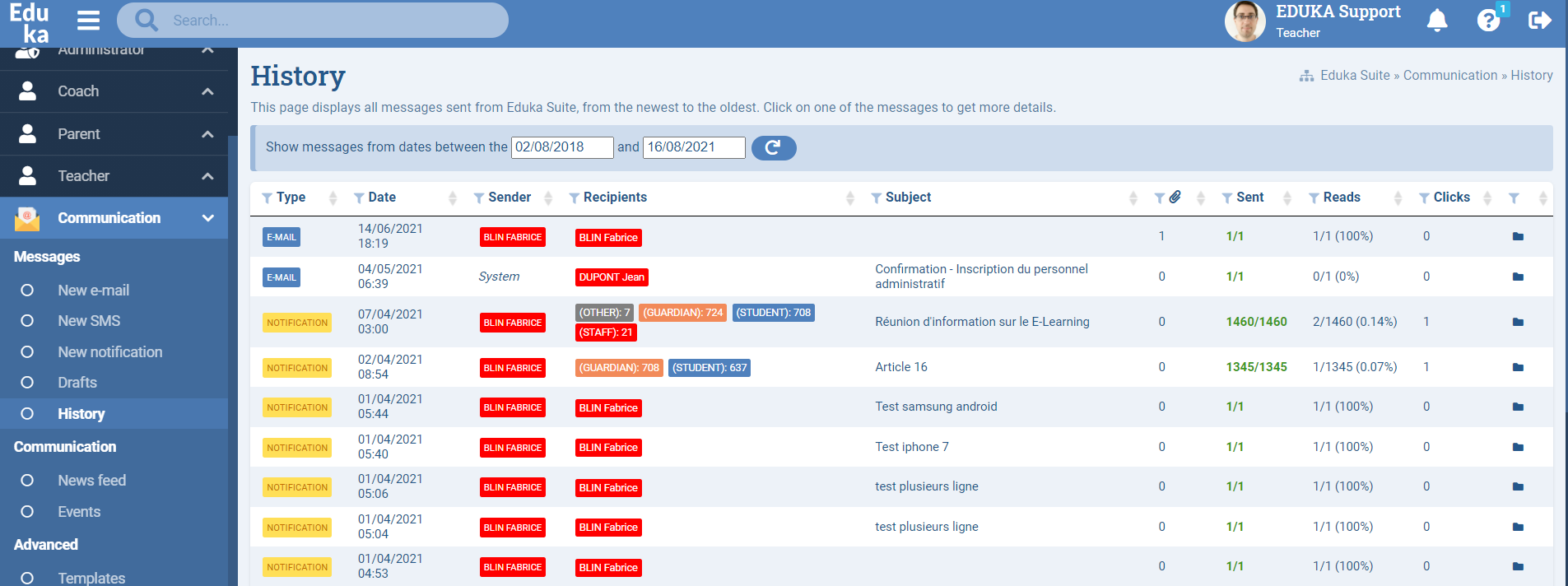Image resolution: width=1568 pixels, height=586 pixels.
Task: Click the end date field 16/08/2021
Action: click(x=694, y=147)
